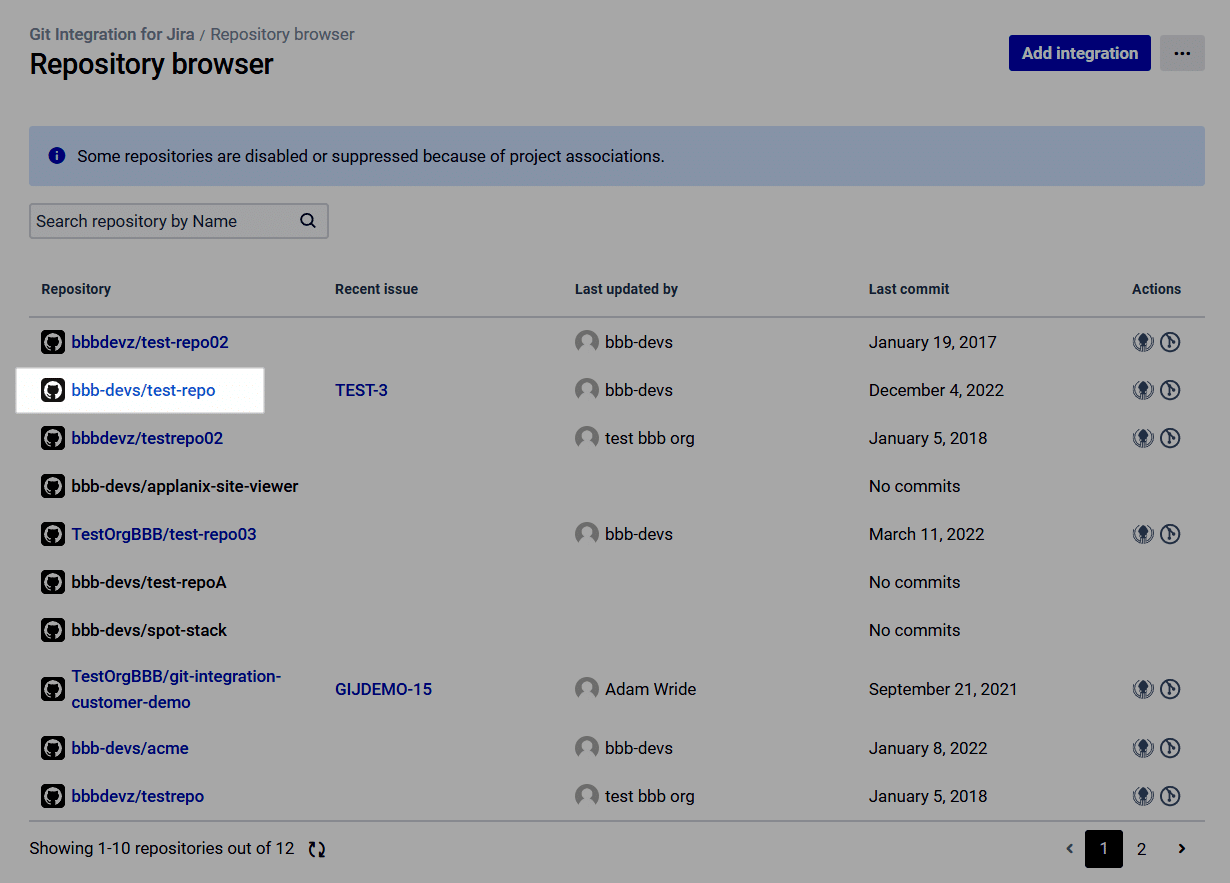The width and height of the screenshot is (1230, 883).
Task: Open GitKraken icon for bbbdevz/testrepo row
Action: coord(1143,796)
